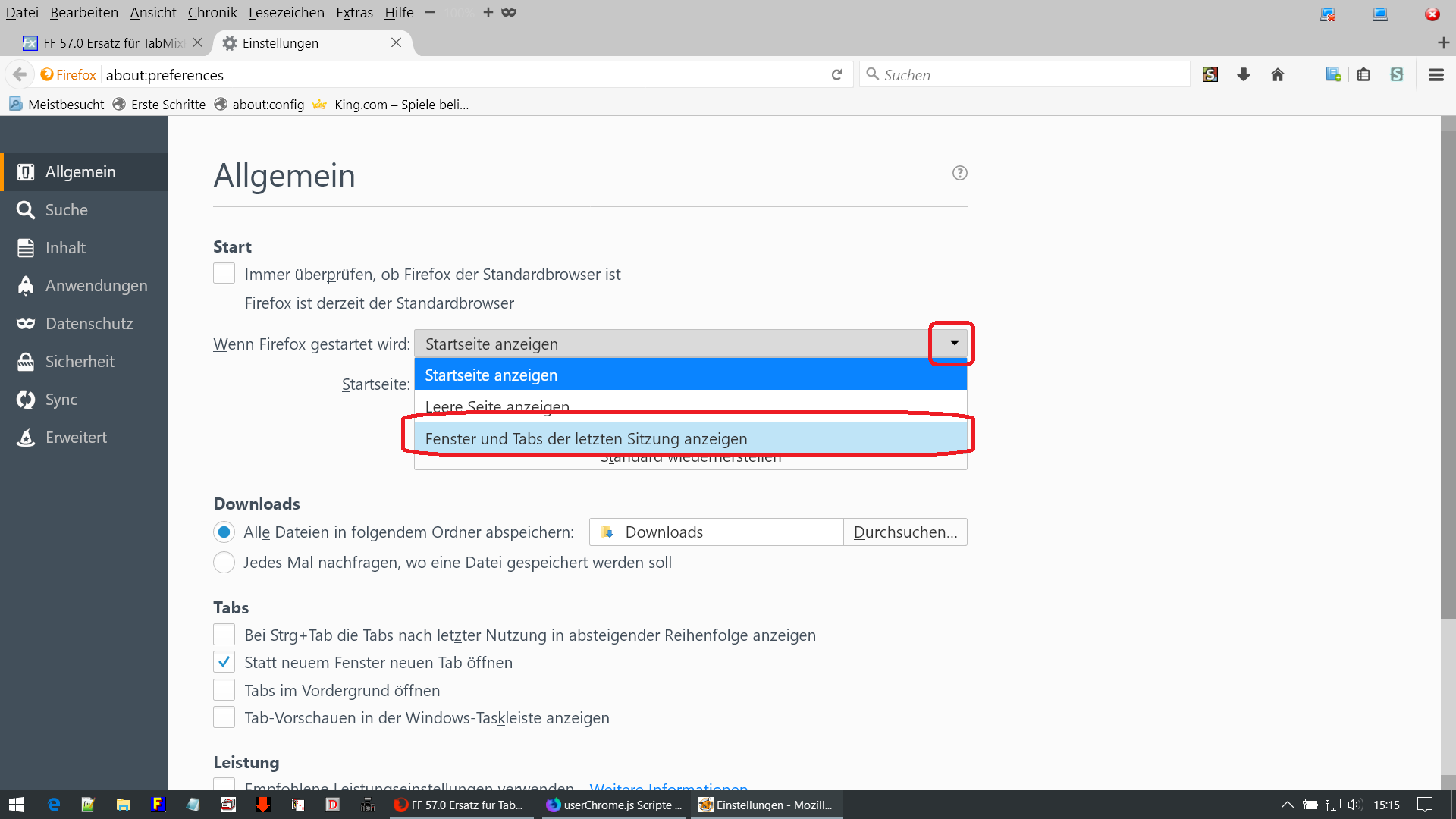Click the reload page icon
The height and width of the screenshot is (819, 1456).
coord(836,74)
